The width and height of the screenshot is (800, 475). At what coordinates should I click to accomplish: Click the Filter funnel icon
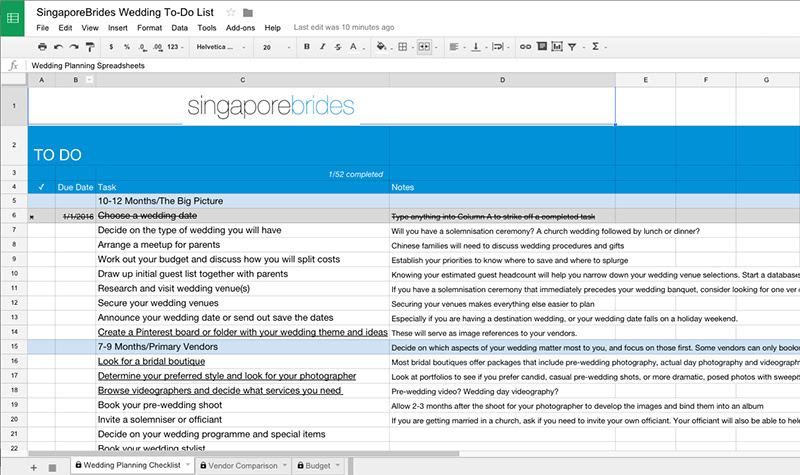pos(572,47)
